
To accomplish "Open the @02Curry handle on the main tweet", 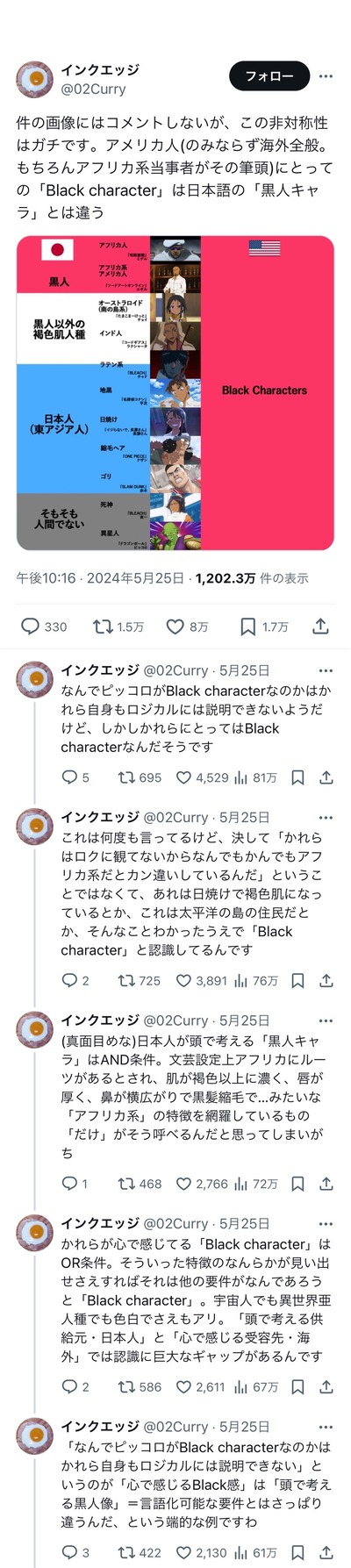I will [93, 89].
